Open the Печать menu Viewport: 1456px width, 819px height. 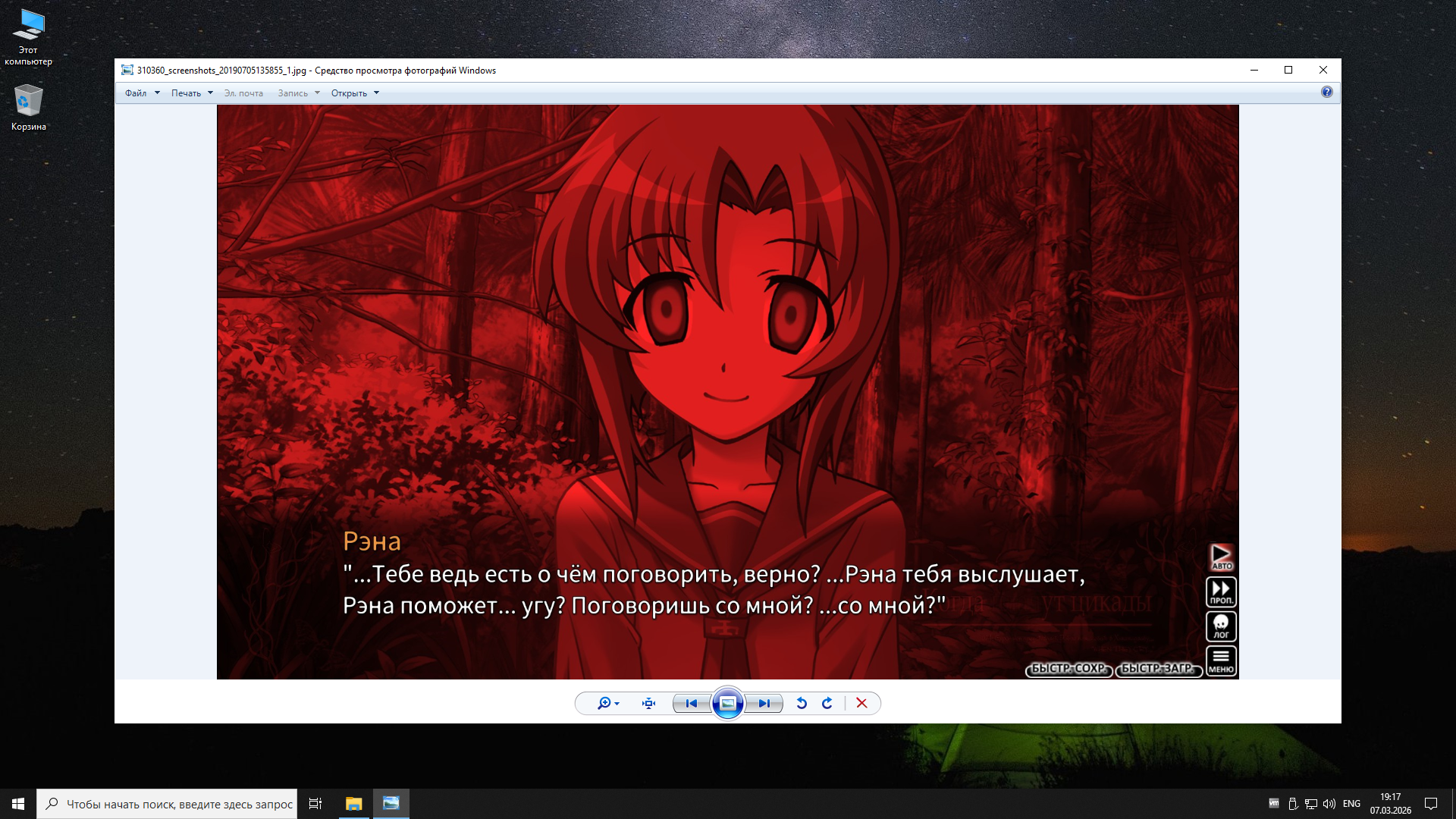click(x=192, y=93)
